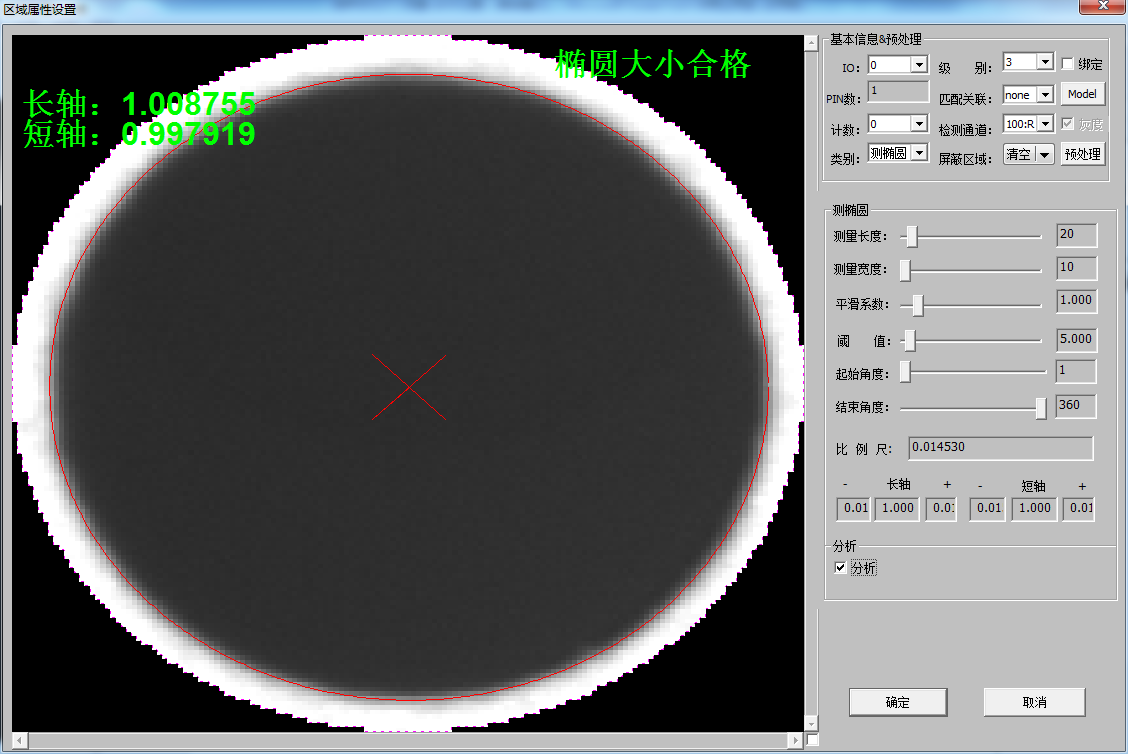This screenshot has width=1128, height=754.
Task: Click the 椭圆大小合格 result text
Action: 653,65
